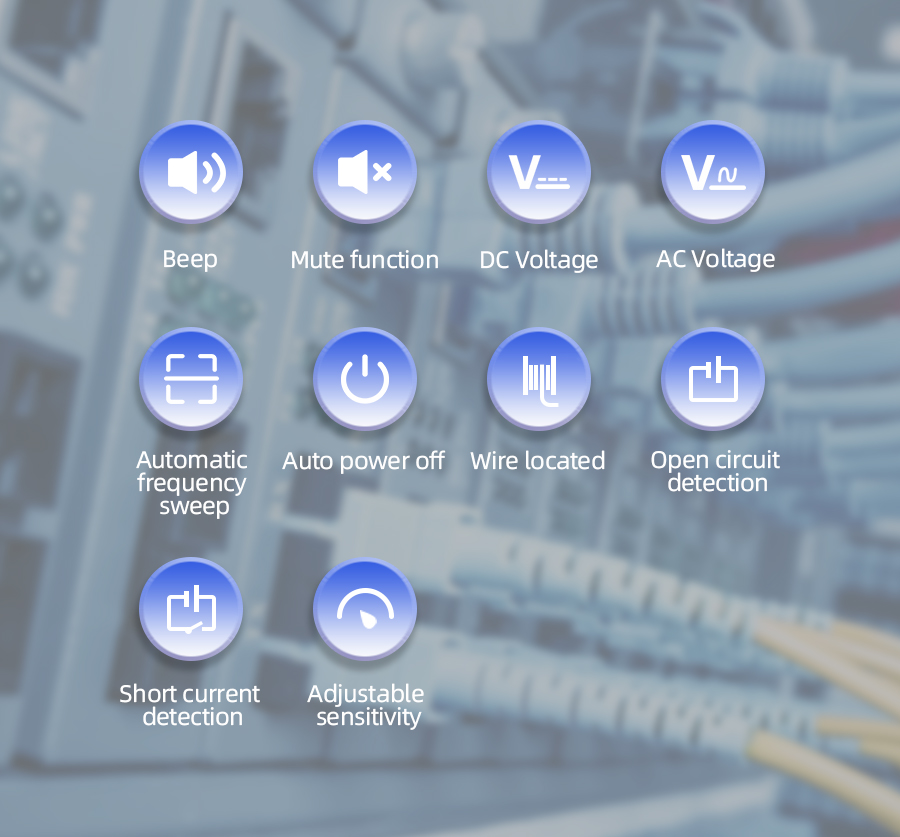
Task: Select the AC Voltage icon
Action: pos(713,172)
